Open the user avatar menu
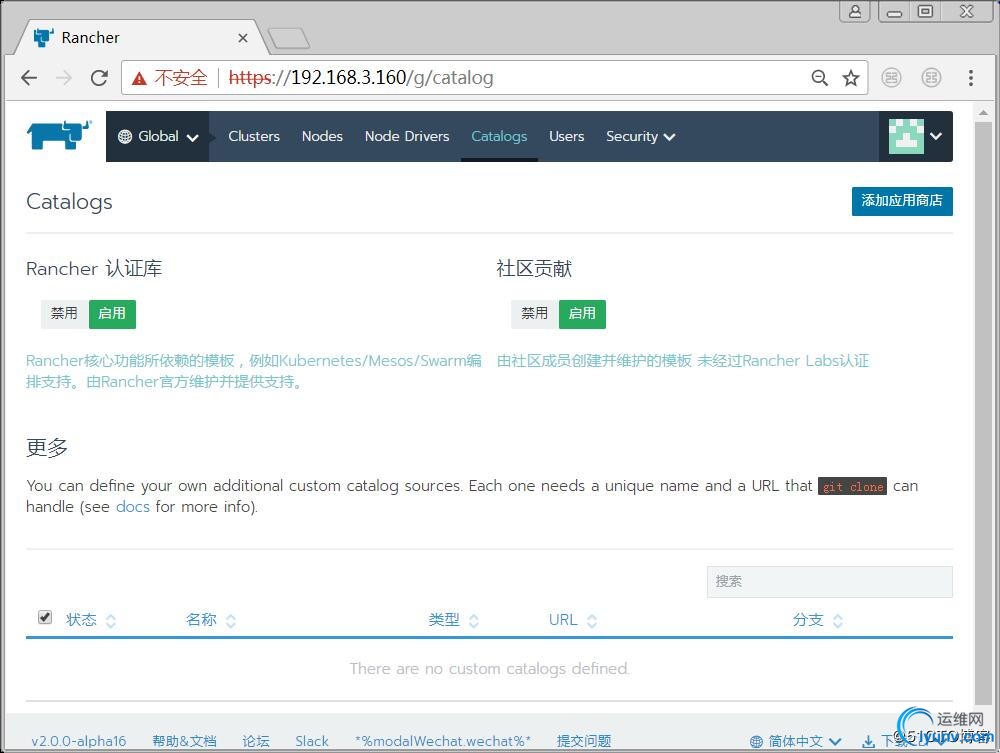 point(916,136)
